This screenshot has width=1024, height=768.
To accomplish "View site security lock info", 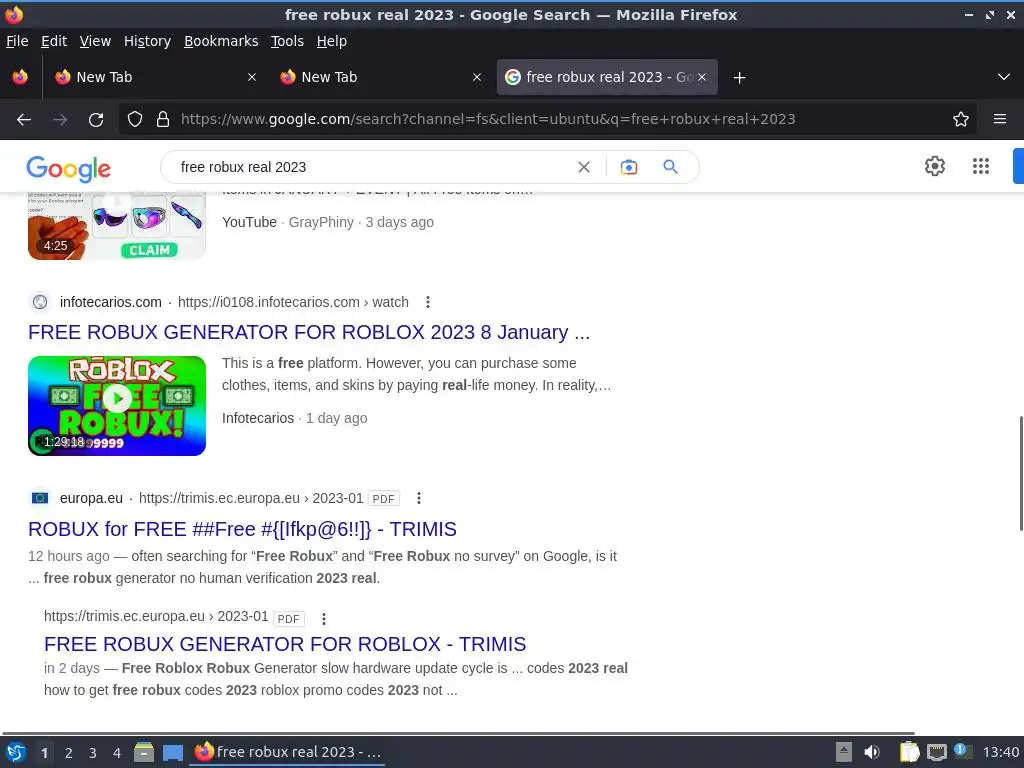I will (x=163, y=119).
